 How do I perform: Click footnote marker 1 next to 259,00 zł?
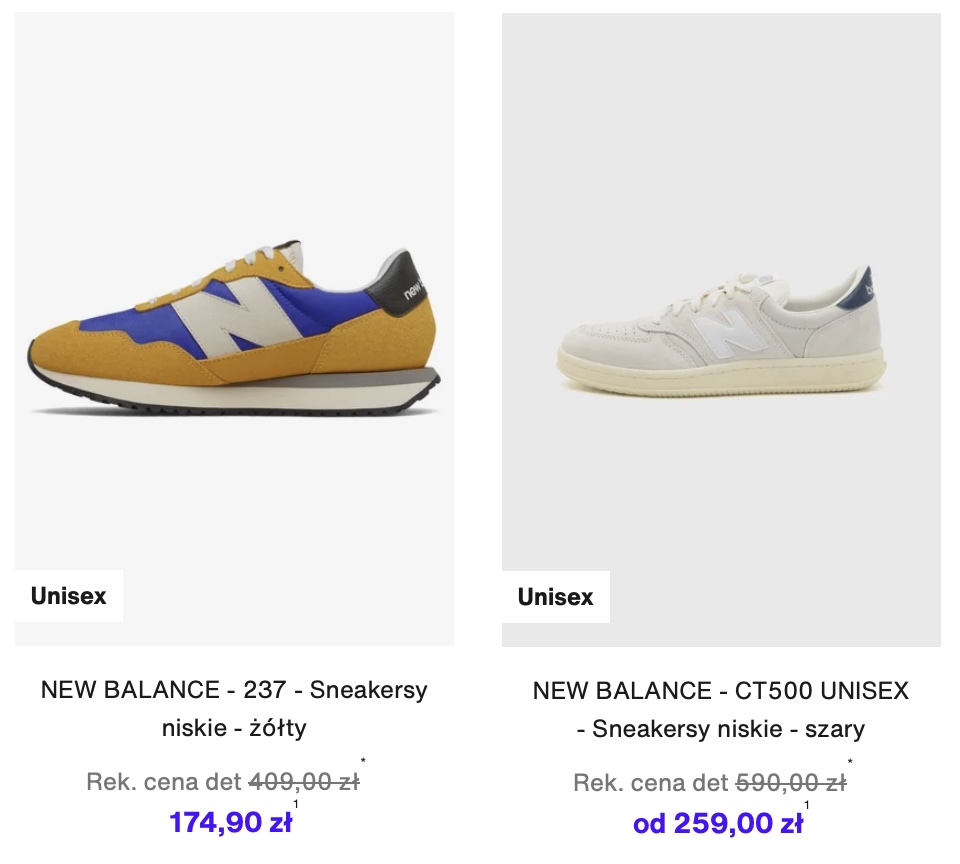(807, 805)
